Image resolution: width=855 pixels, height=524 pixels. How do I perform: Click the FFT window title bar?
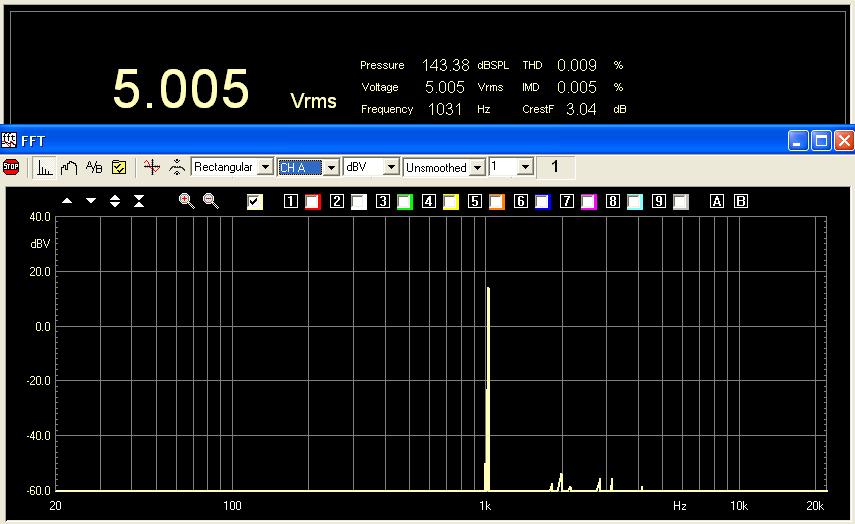tap(400, 141)
